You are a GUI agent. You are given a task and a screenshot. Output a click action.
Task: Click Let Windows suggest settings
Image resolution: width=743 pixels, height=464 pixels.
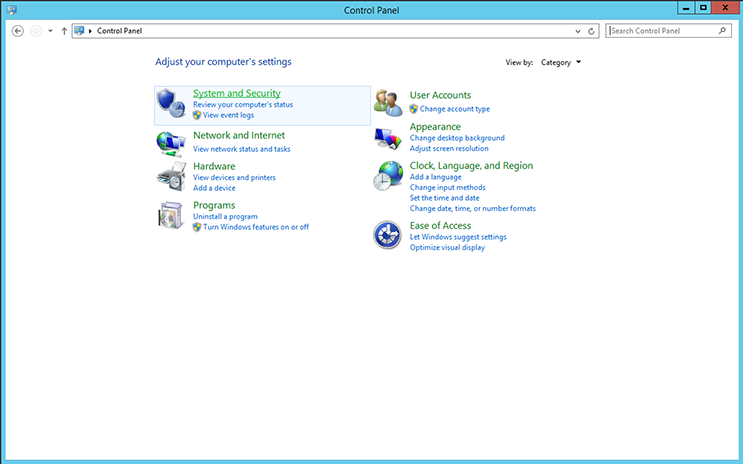point(458,237)
